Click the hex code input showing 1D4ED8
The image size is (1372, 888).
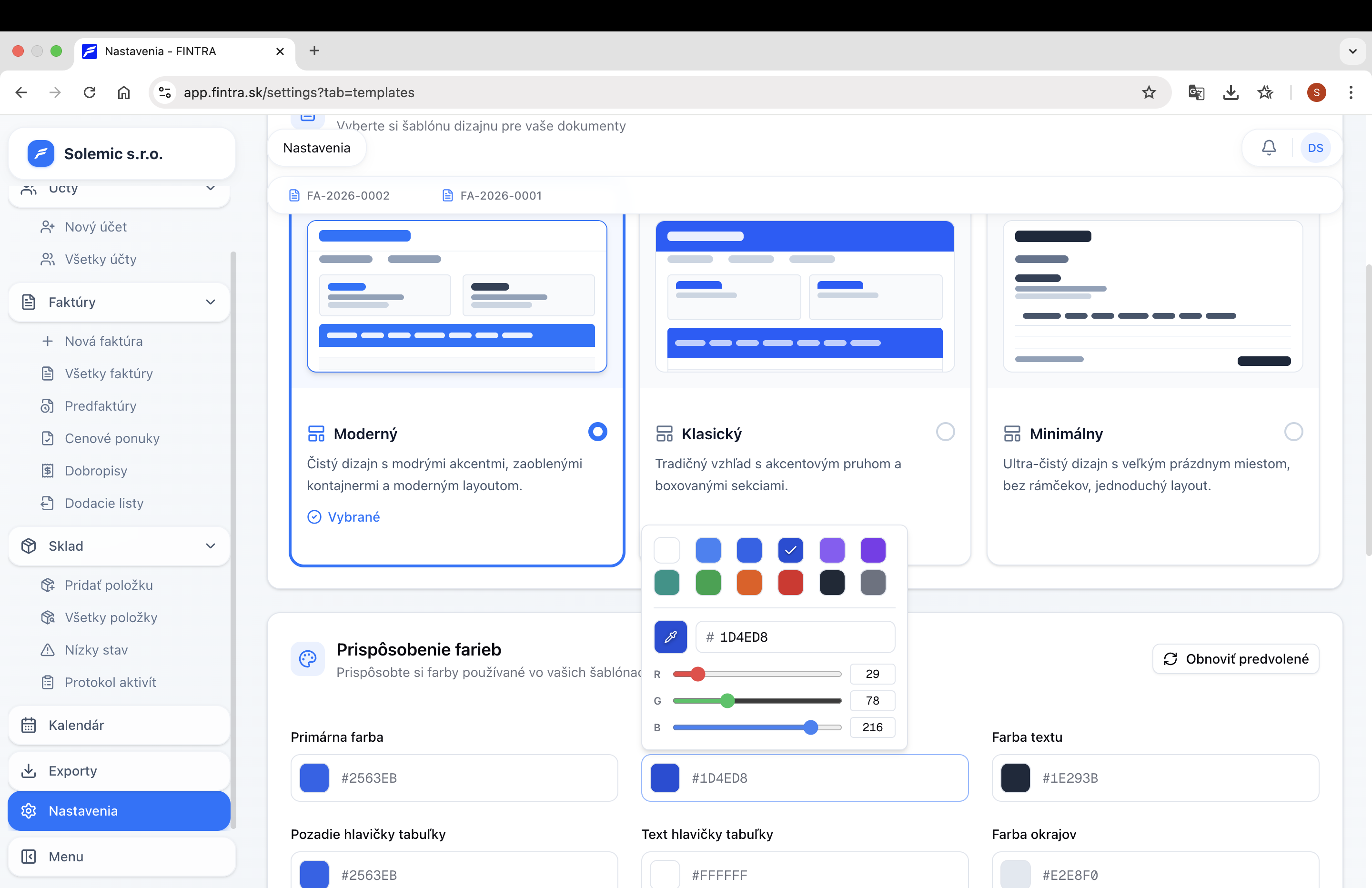coord(795,637)
